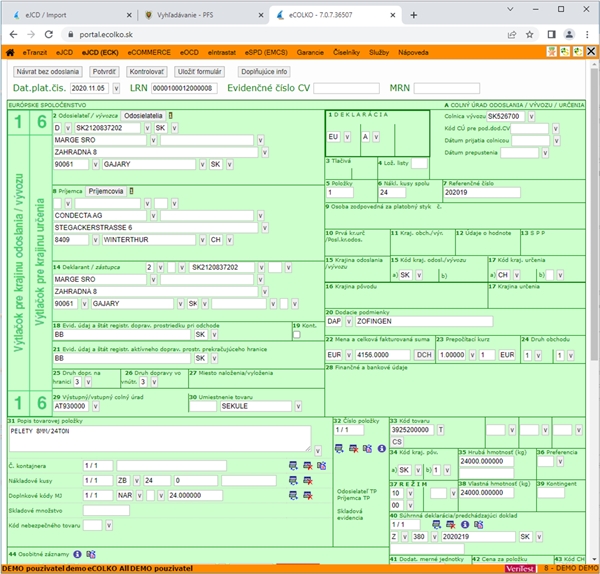
Task: Click the bookmark star in the address bar
Action: (530, 34)
